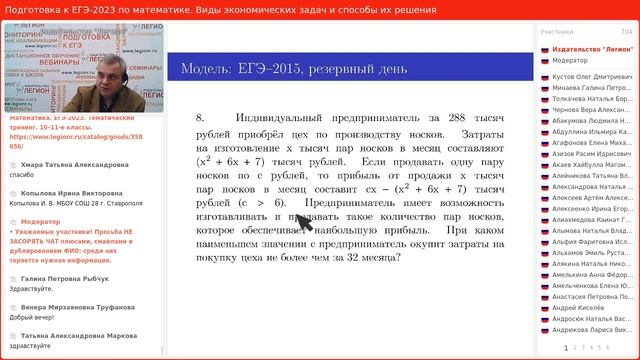Select participant Минаева Галина Петро…
The width and height of the screenshot is (640, 360).
click(x=591, y=88)
